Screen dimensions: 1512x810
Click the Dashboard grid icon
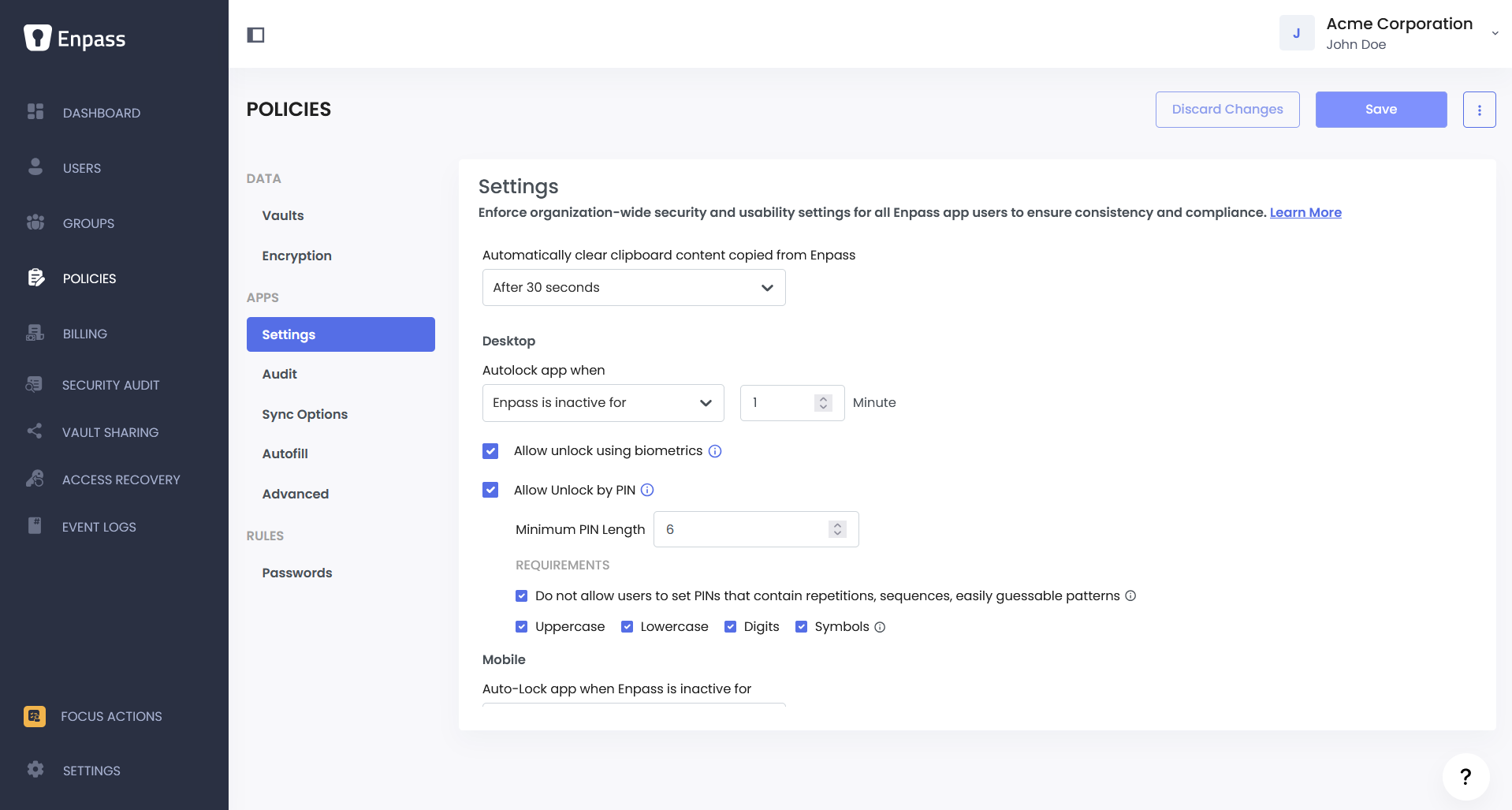pos(35,112)
